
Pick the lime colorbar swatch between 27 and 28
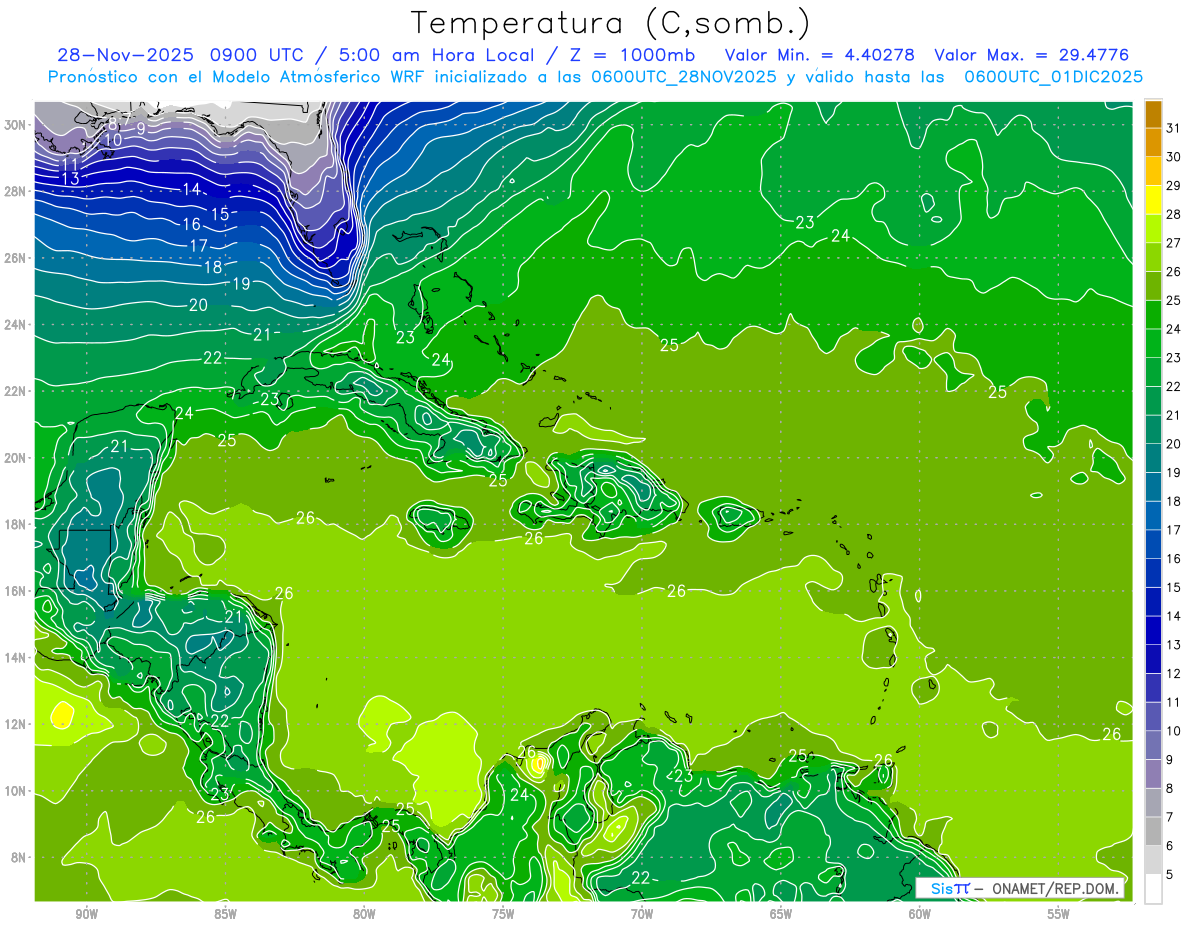click(1153, 228)
